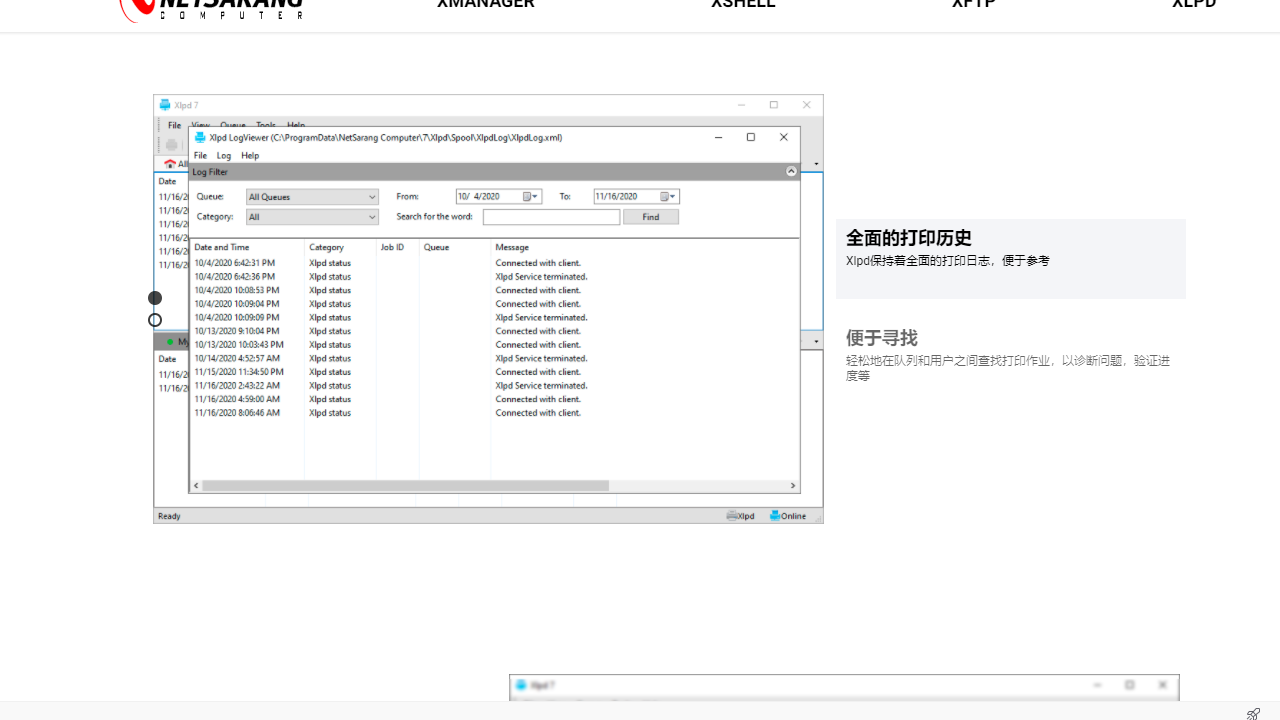
Task: Click the Online status icon
Action: click(774, 515)
